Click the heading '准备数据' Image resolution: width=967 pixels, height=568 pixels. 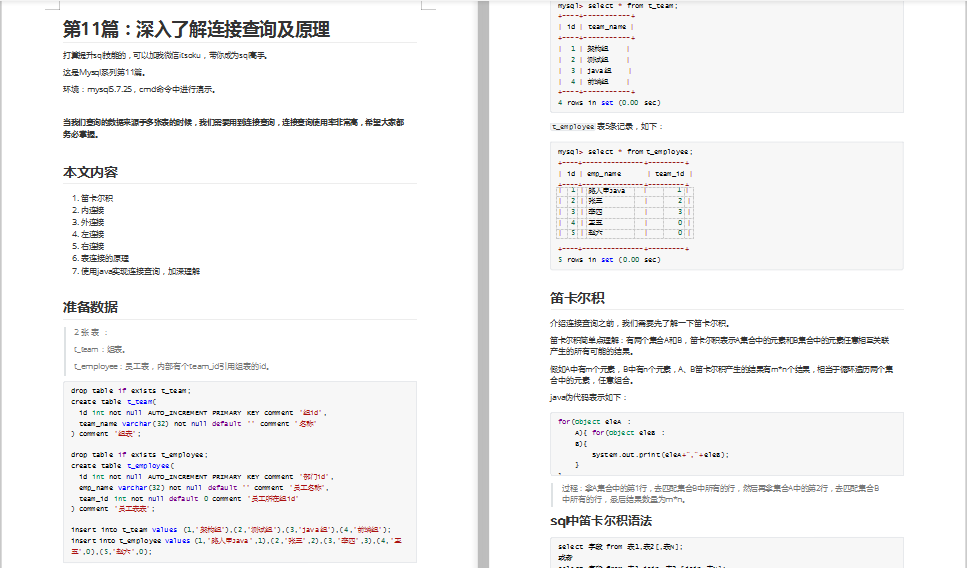pos(90,307)
